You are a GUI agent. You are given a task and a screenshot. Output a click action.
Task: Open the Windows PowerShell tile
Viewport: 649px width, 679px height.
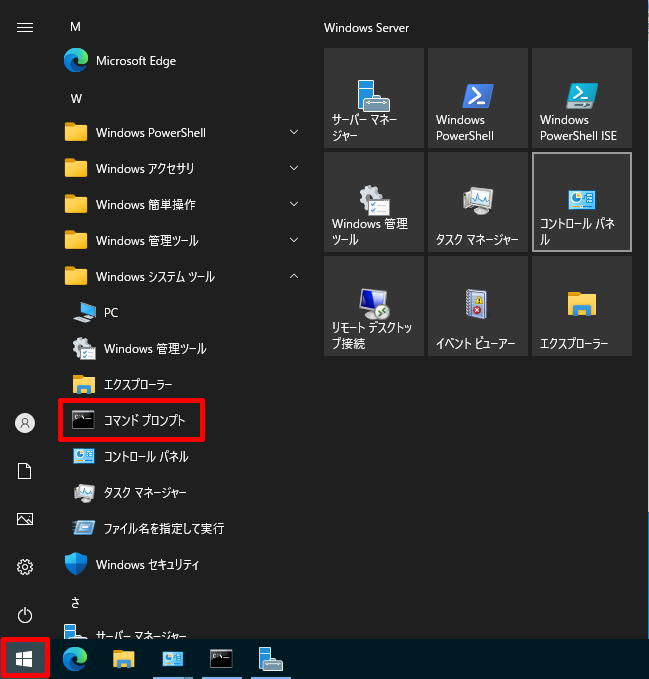point(478,98)
